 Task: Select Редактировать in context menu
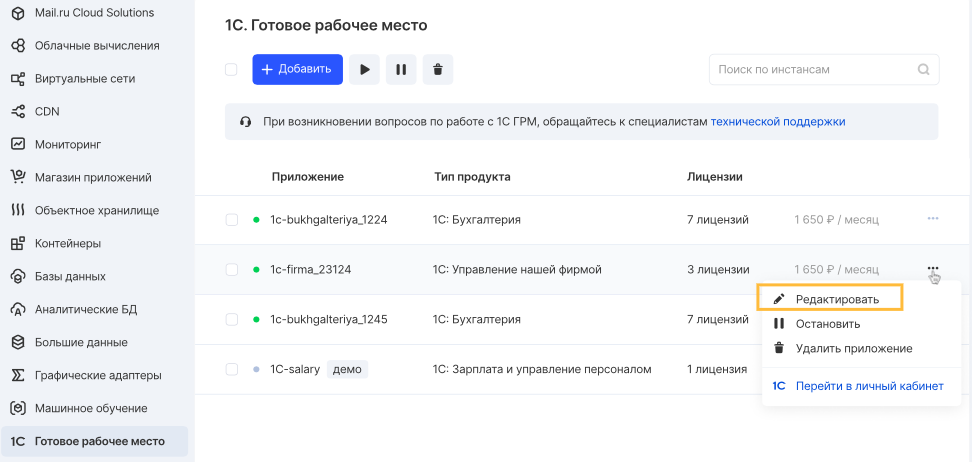(829, 300)
